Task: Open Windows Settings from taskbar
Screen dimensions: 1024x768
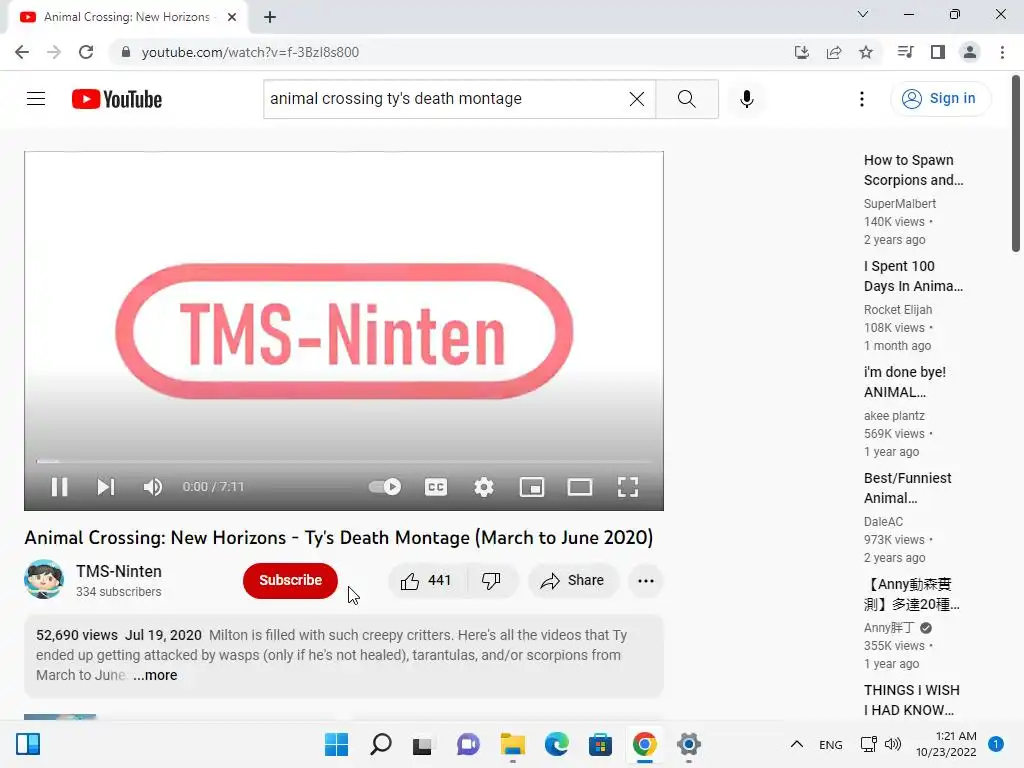Action: [x=688, y=744]
